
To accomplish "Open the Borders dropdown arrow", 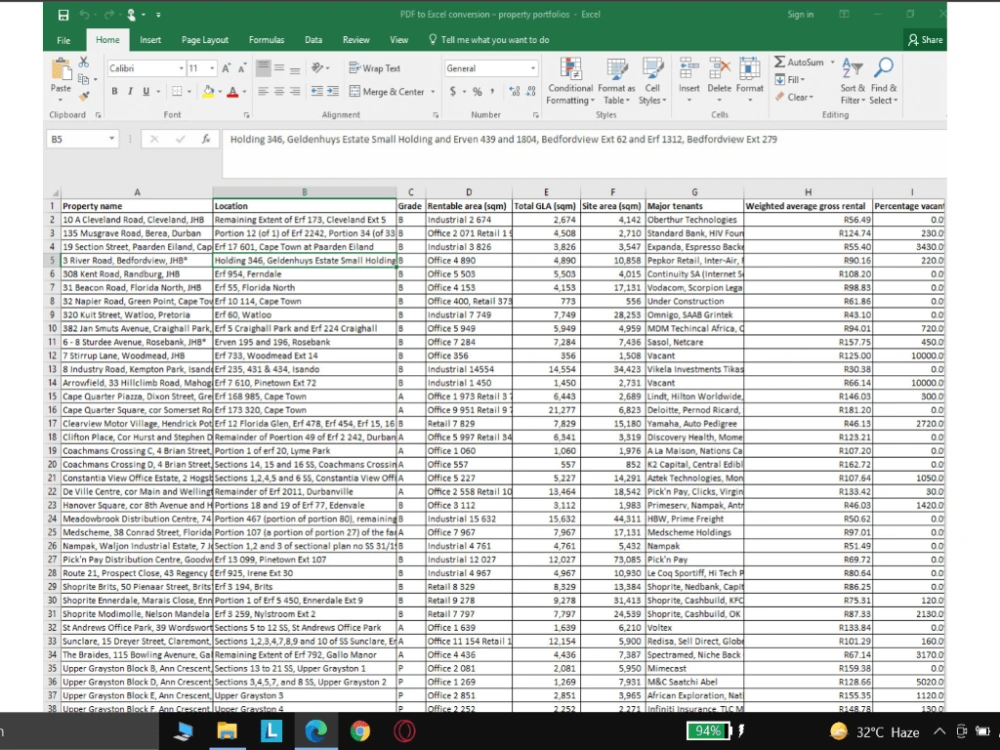I will tap(189, 92).
